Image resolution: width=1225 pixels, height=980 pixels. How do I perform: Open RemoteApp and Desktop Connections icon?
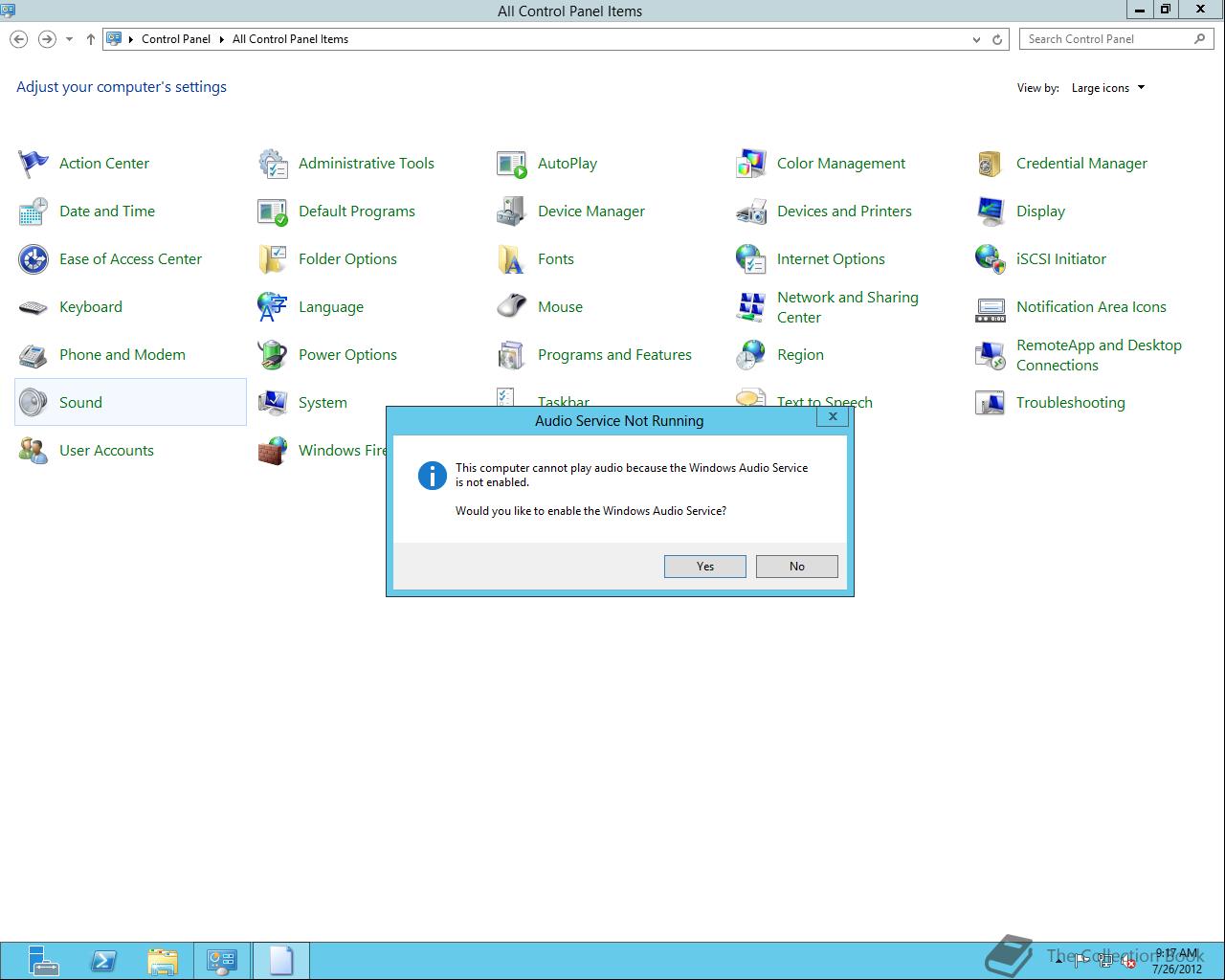991,355
